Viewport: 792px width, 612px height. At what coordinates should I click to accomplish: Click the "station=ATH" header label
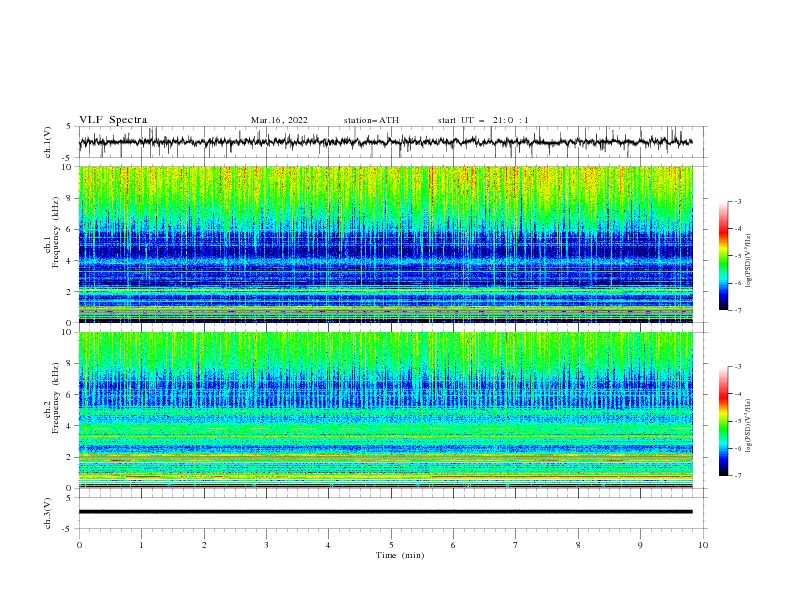click(x=371, y=120)
